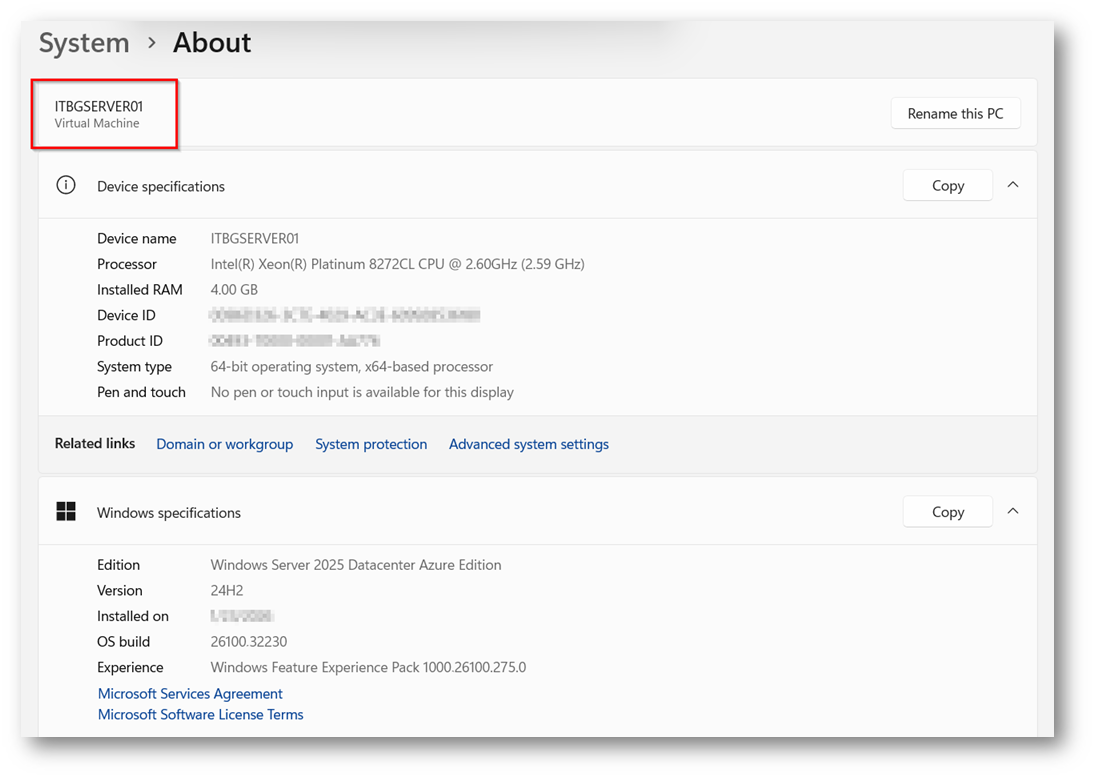Screen dimensions: 1096x779
Task: Click the About page heading
Action: pos(212,43)
